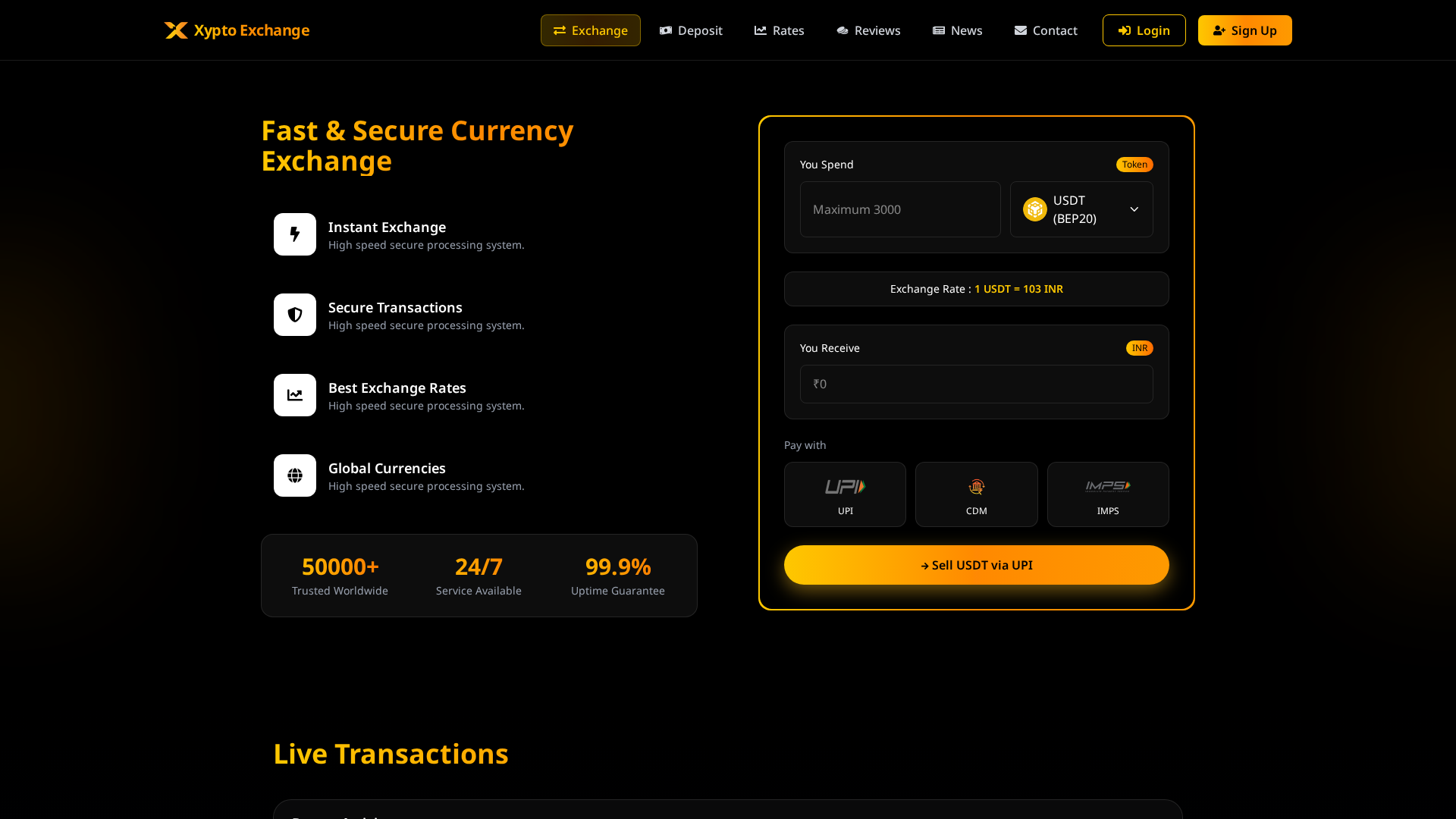Click the Rates chart icon
1456x819 pixels.
point(761,30)
